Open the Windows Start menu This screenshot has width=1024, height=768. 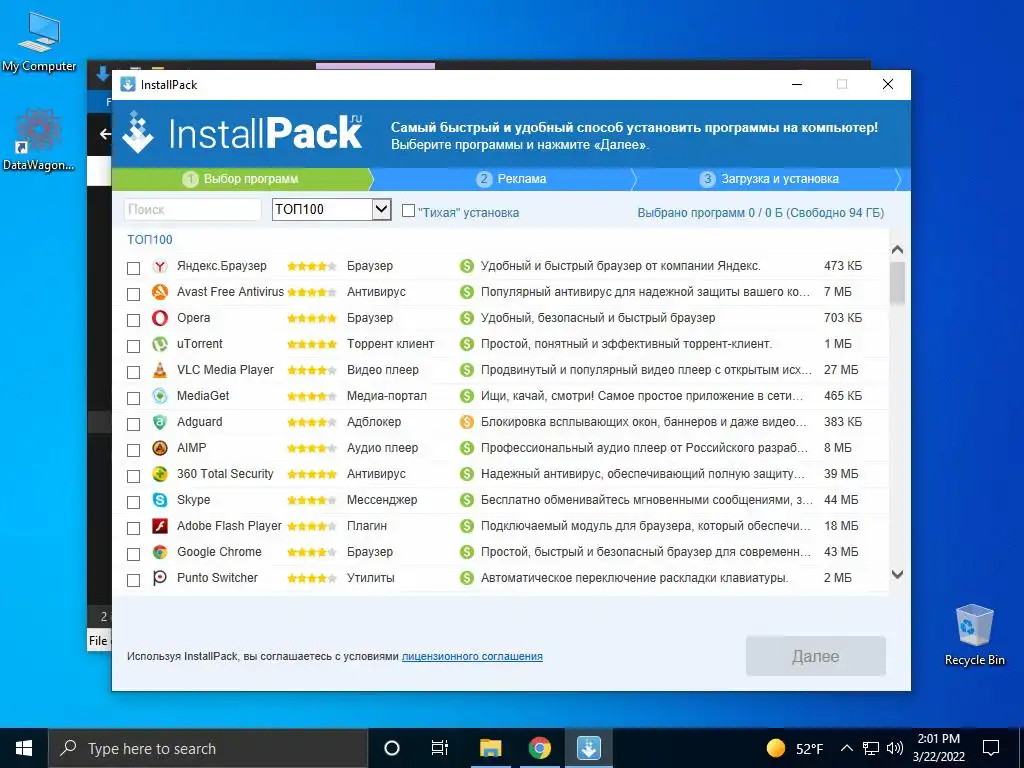tap(24, 748)
